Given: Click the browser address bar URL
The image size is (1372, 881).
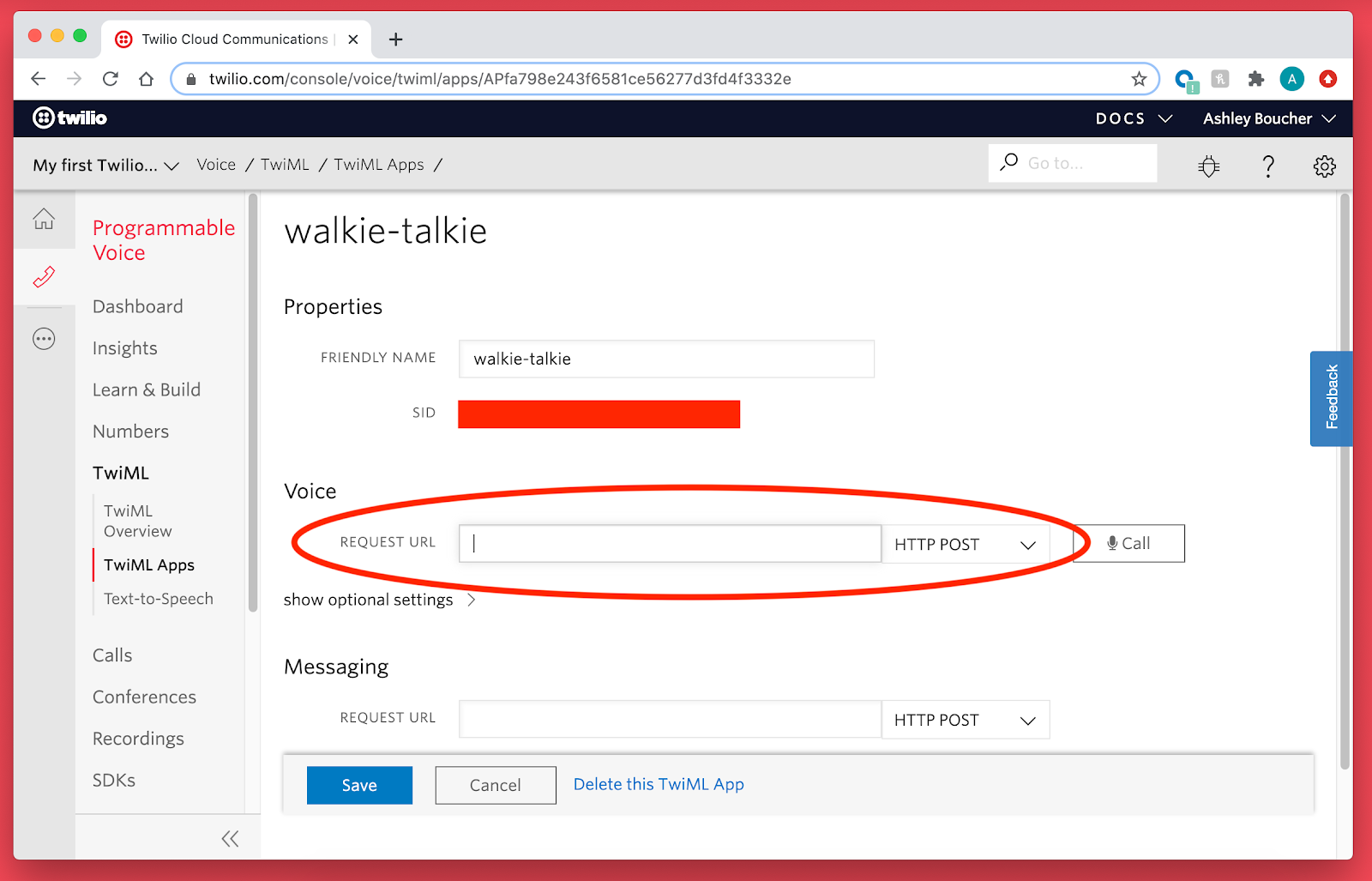Looking at the screenshot, I should [x=500, y=79].
